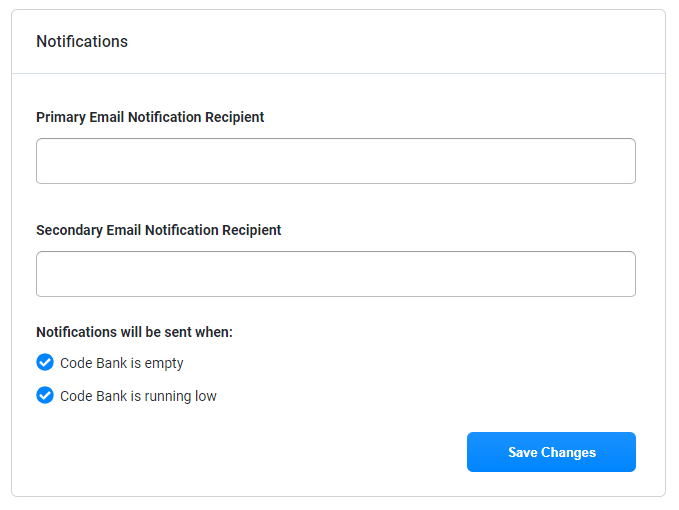This screenshot has width=679, height=510.
Task: Click the Secondary Email Notification Recipient label
Action: (x=158, y=230)
